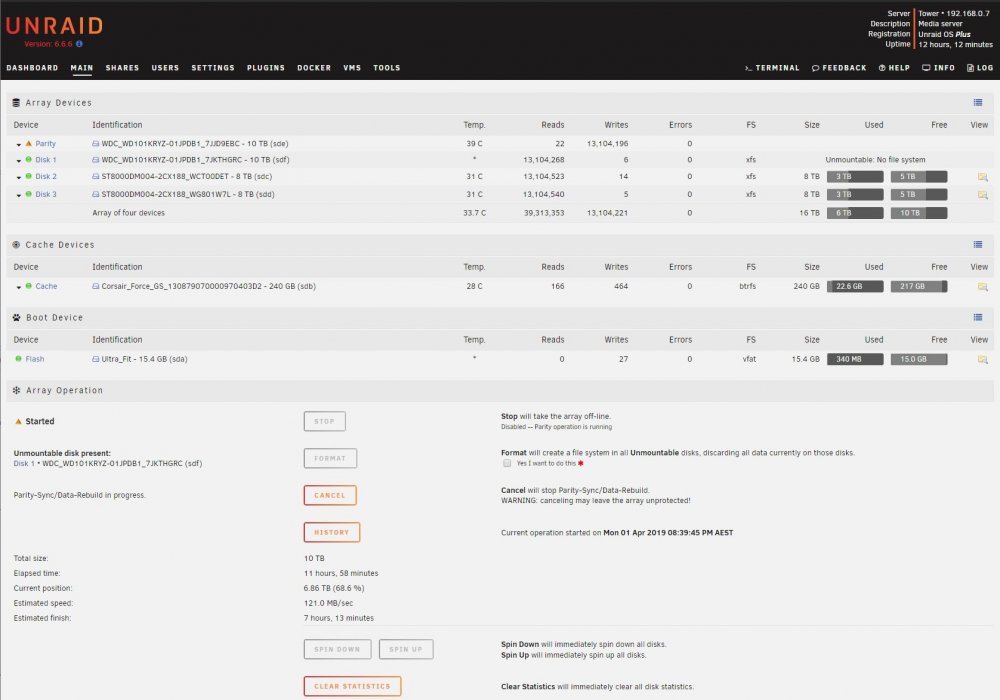Open Cache device link
The width and height of the screenshot is (1000, 700).
46,286
